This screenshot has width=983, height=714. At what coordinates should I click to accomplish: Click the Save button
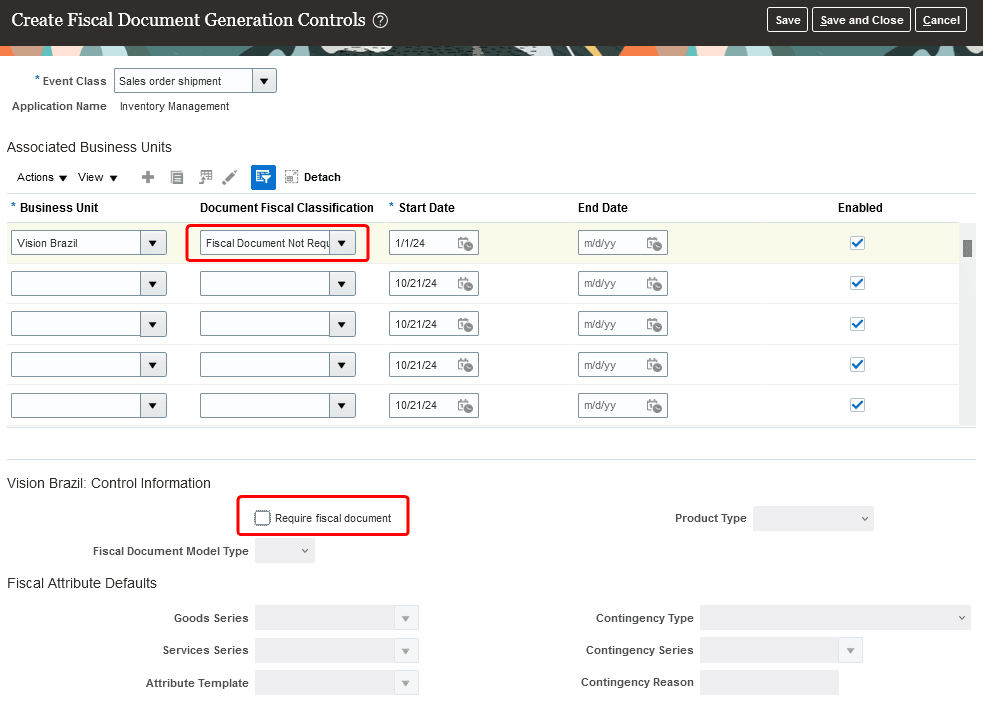787,20
